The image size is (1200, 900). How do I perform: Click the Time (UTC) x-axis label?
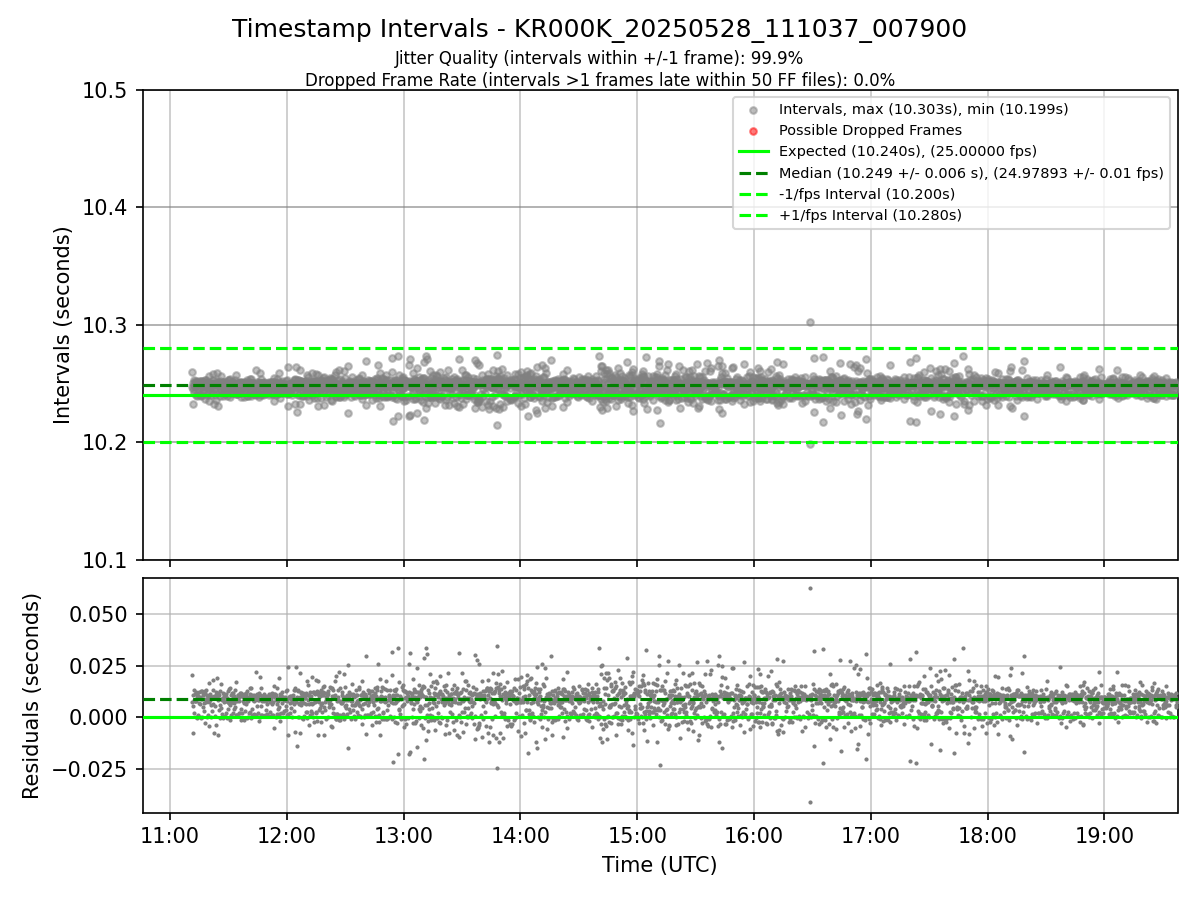coord(659,865)
